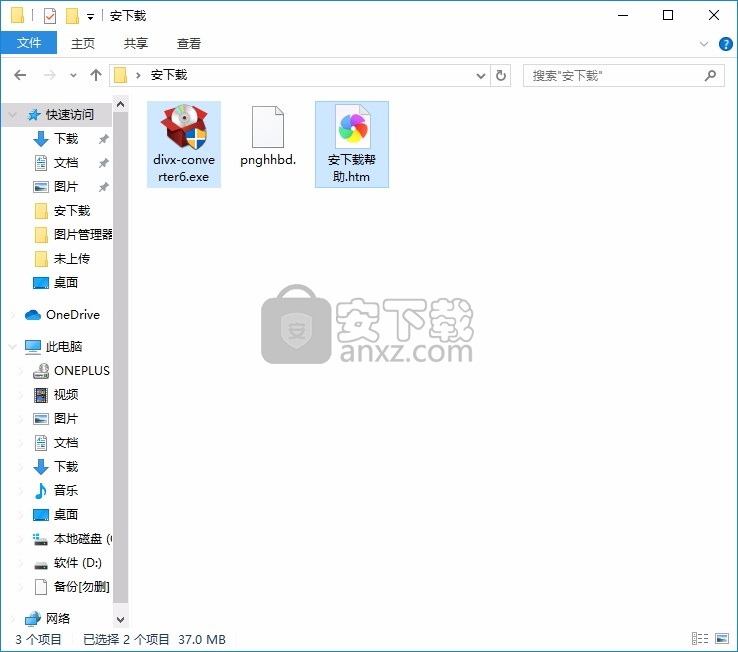Click the address bar folder icon
The image size is (738, 652).
pos(120,75)
